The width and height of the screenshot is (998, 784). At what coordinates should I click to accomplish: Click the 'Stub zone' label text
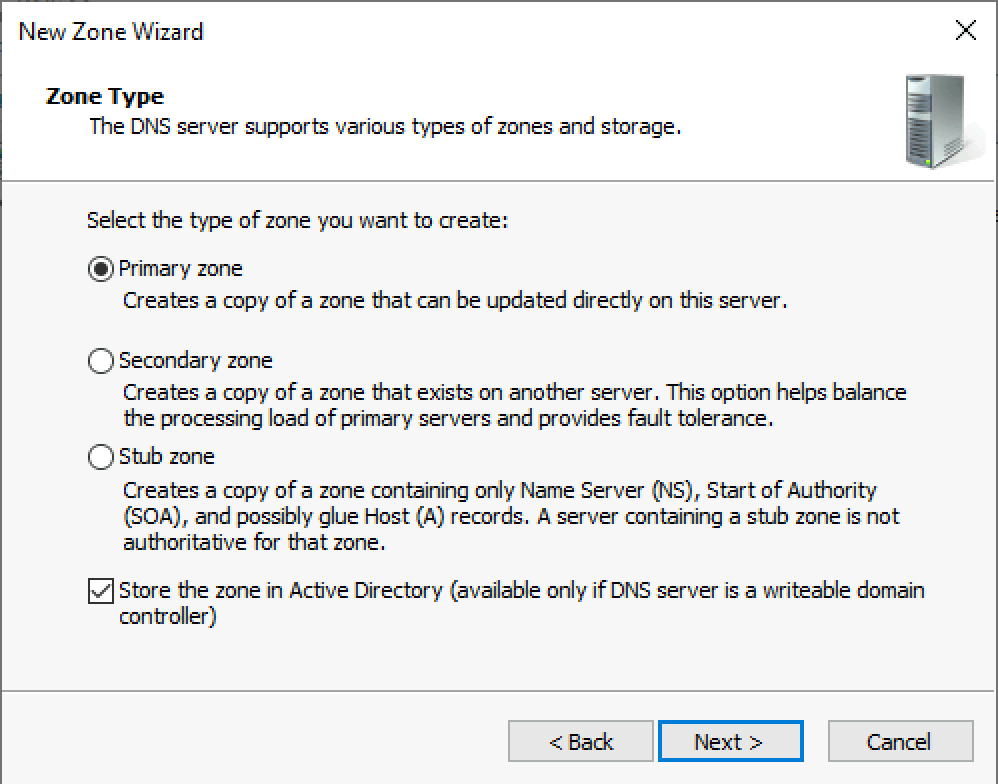click(x=167, y=457)
